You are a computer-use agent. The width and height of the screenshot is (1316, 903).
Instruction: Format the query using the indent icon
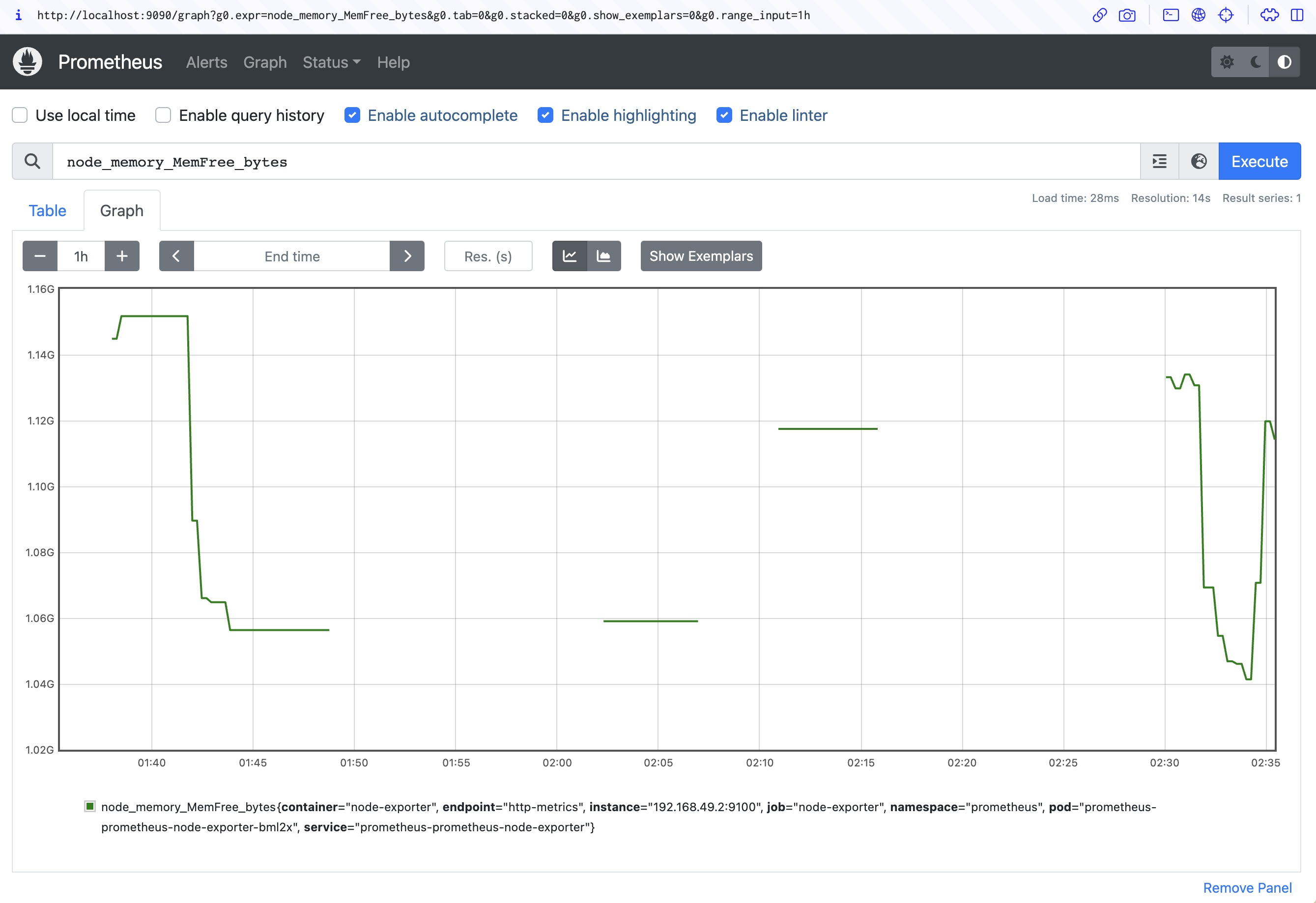click(1159, 161)
